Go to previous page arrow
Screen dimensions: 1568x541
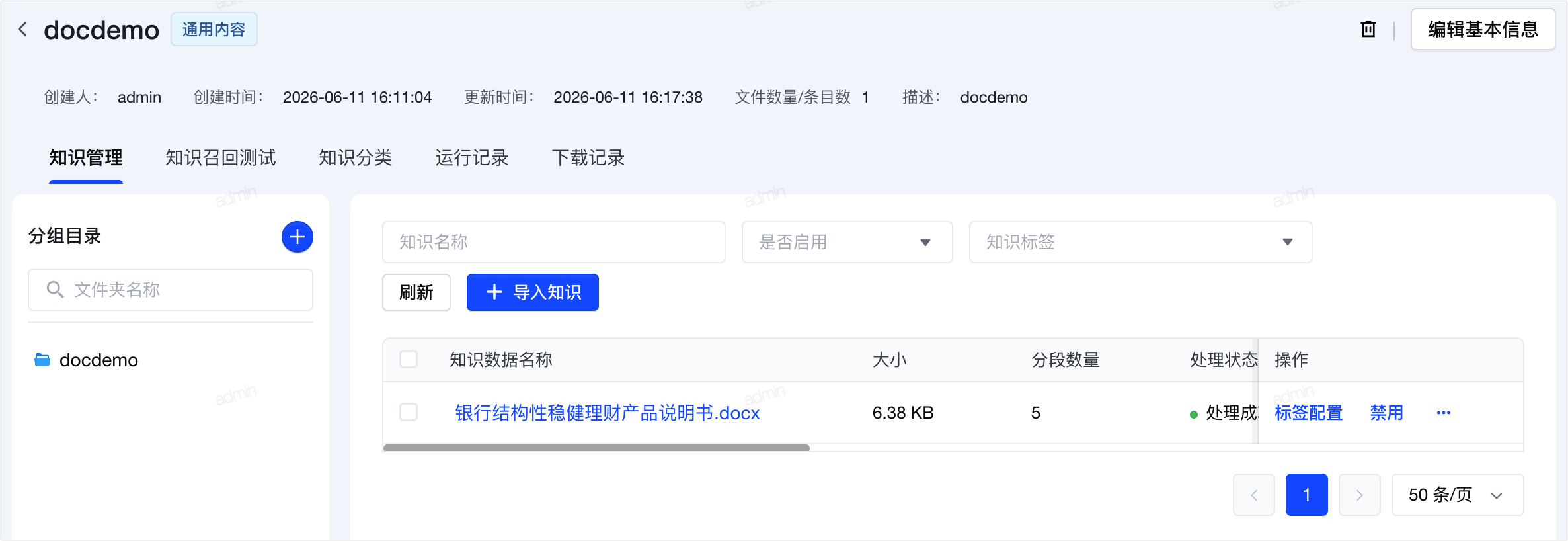[x=1253, y=495]
